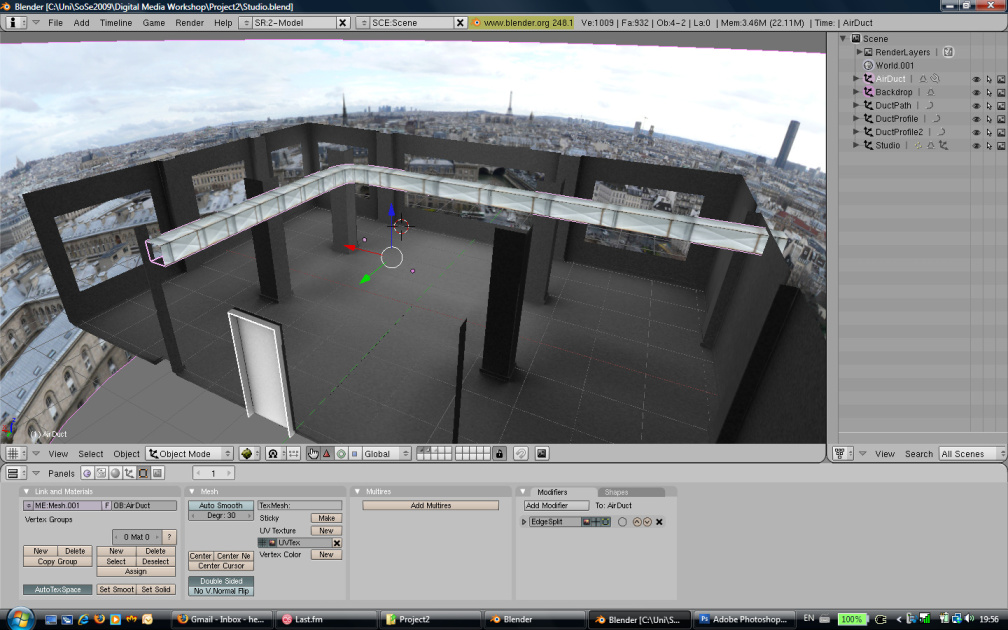Click the render-this-view camera icon in 3D header

click(541, 453)
